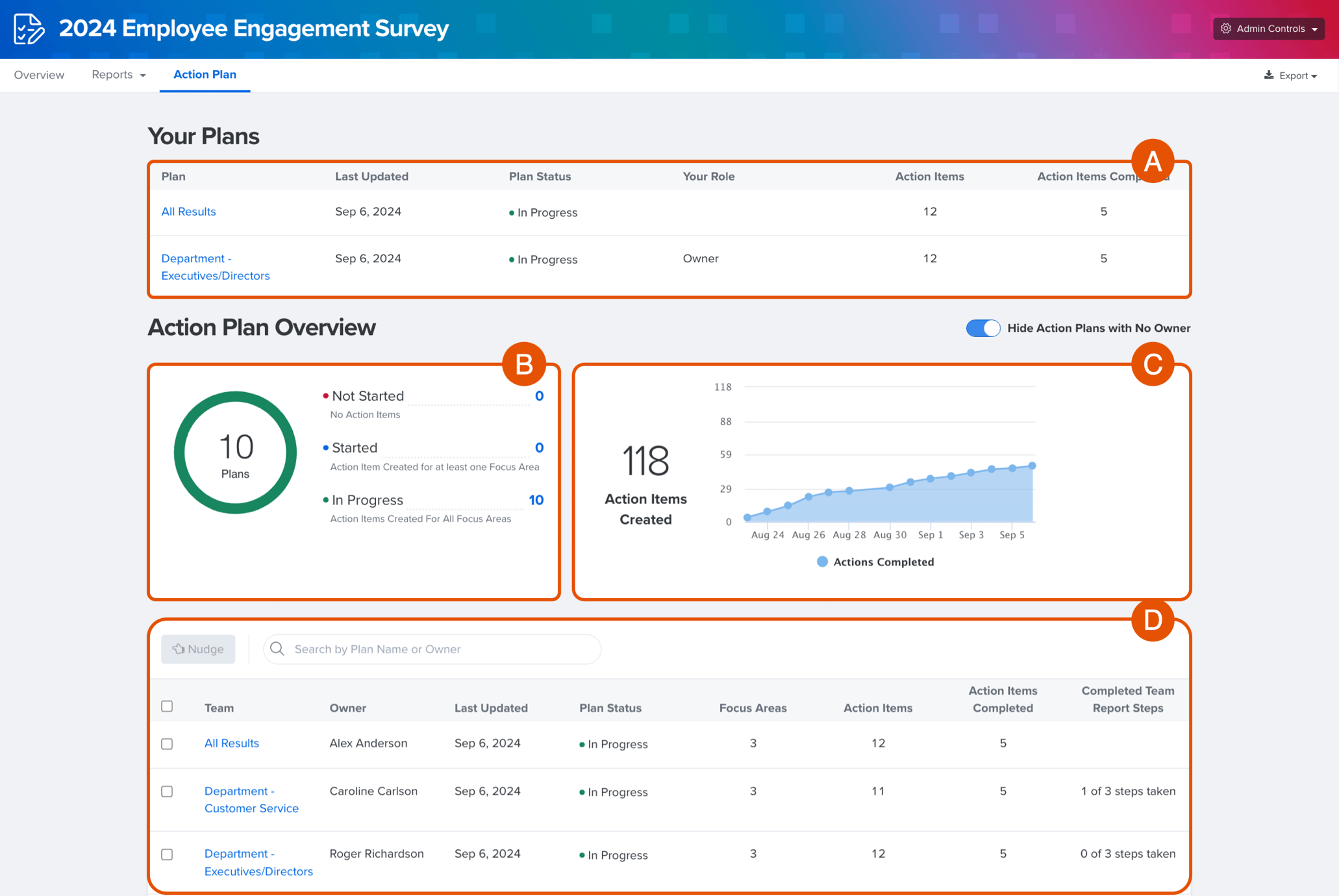Click the survey checklist logo icon
The height and width of the screenshot is (896, 1339).
click(x=29, y=29)
